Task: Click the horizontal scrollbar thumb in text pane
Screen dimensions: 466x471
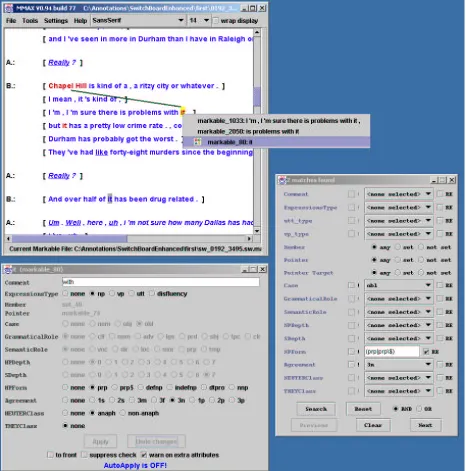Action: (x=69, y=239)
